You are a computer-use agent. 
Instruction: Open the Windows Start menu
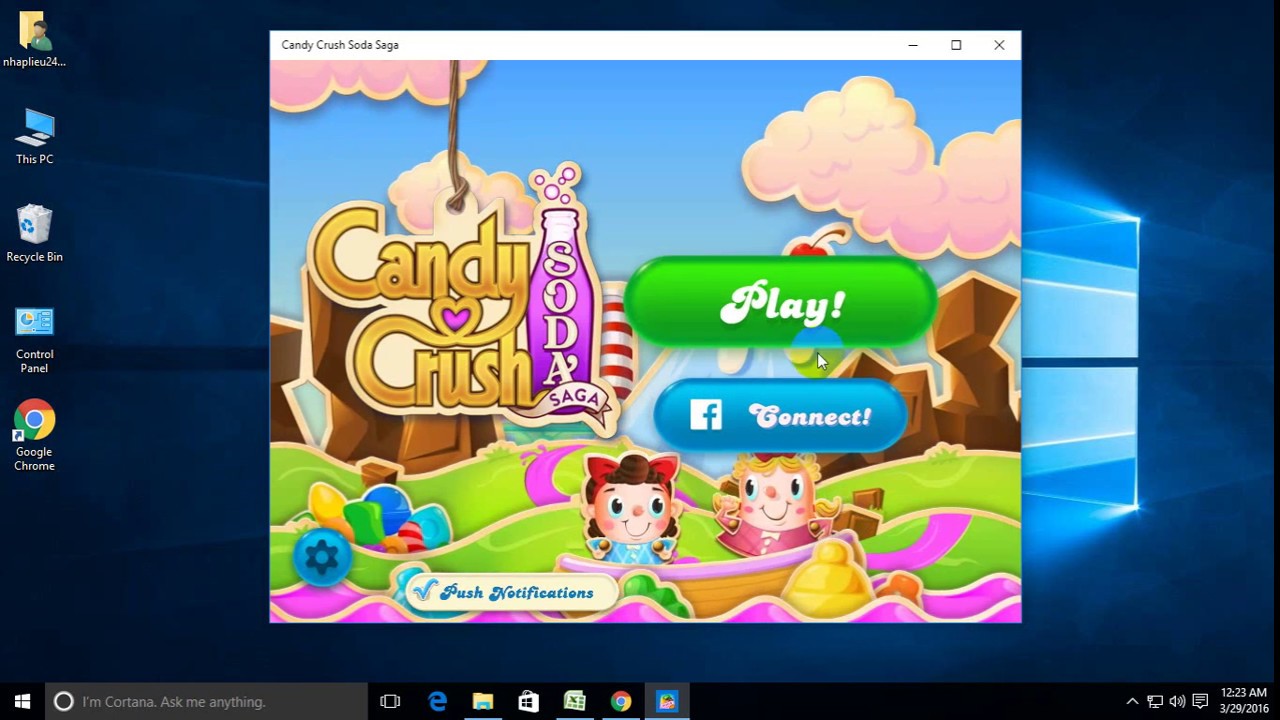tap(23, 701)
